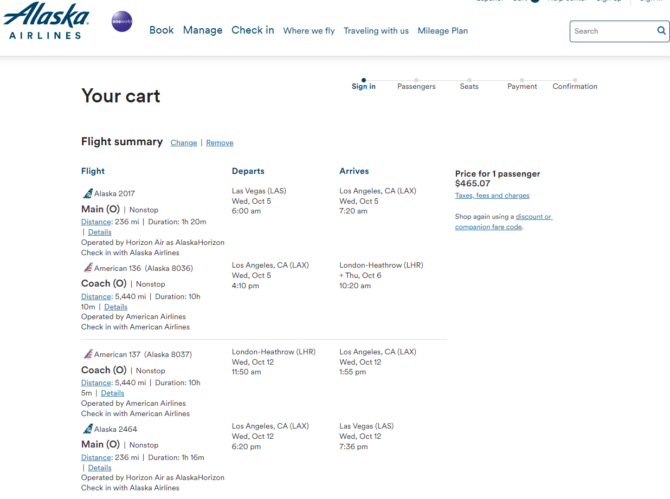Click the Alaska Airlines logo
The image size is (670, 499).
point(46,21)
